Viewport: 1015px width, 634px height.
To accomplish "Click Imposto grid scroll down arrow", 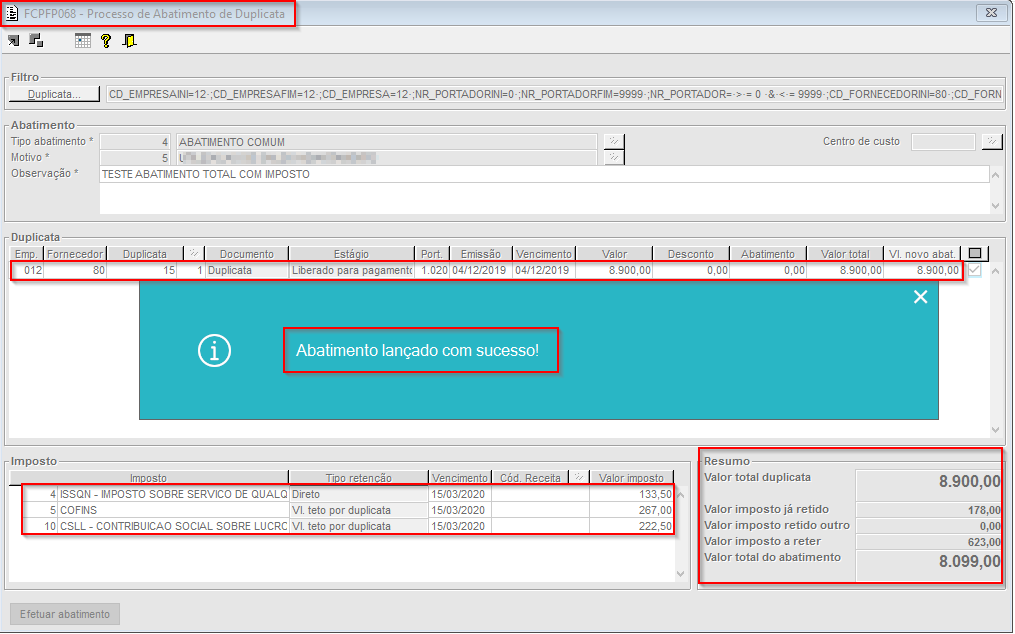I will (x=680, y=574).
